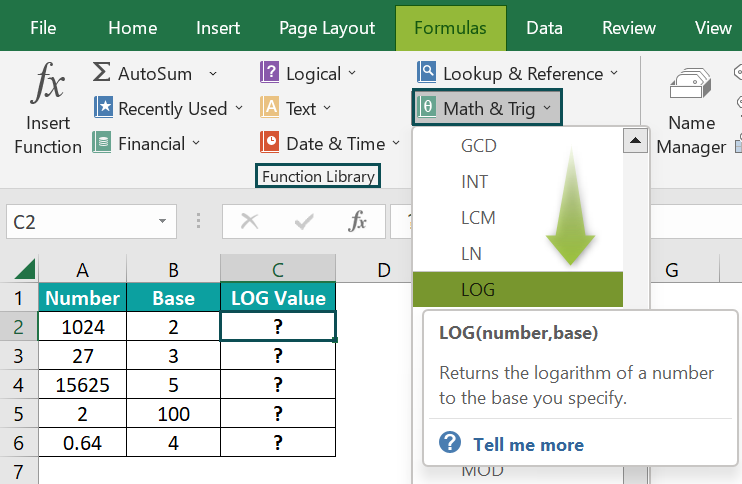This screenshot has width=742, height=484.
Task: Click cell containing 27
Action: point(82,356)
